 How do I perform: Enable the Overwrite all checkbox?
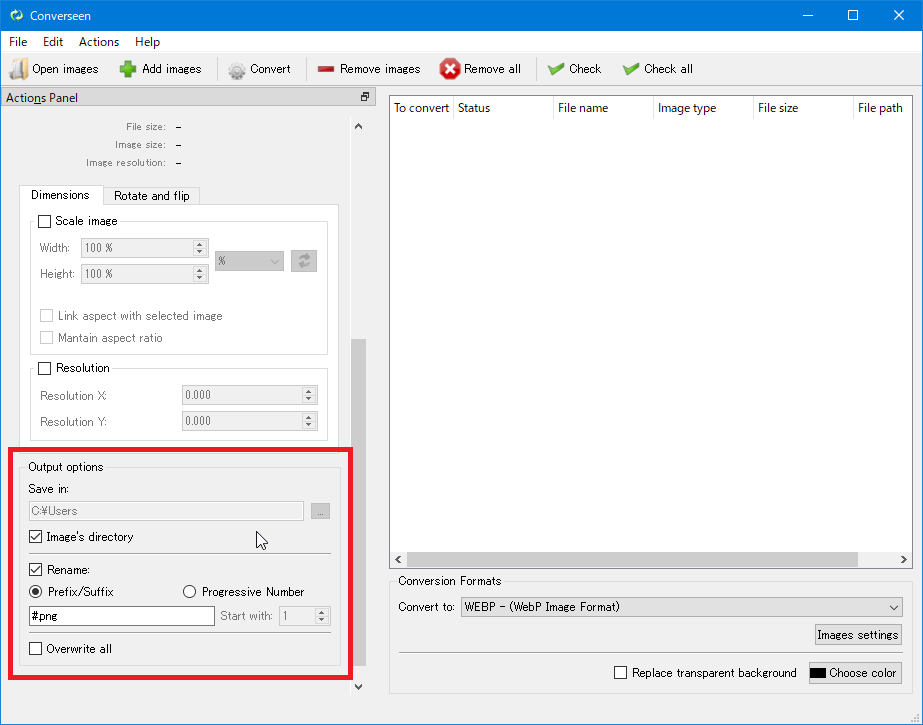36,649
